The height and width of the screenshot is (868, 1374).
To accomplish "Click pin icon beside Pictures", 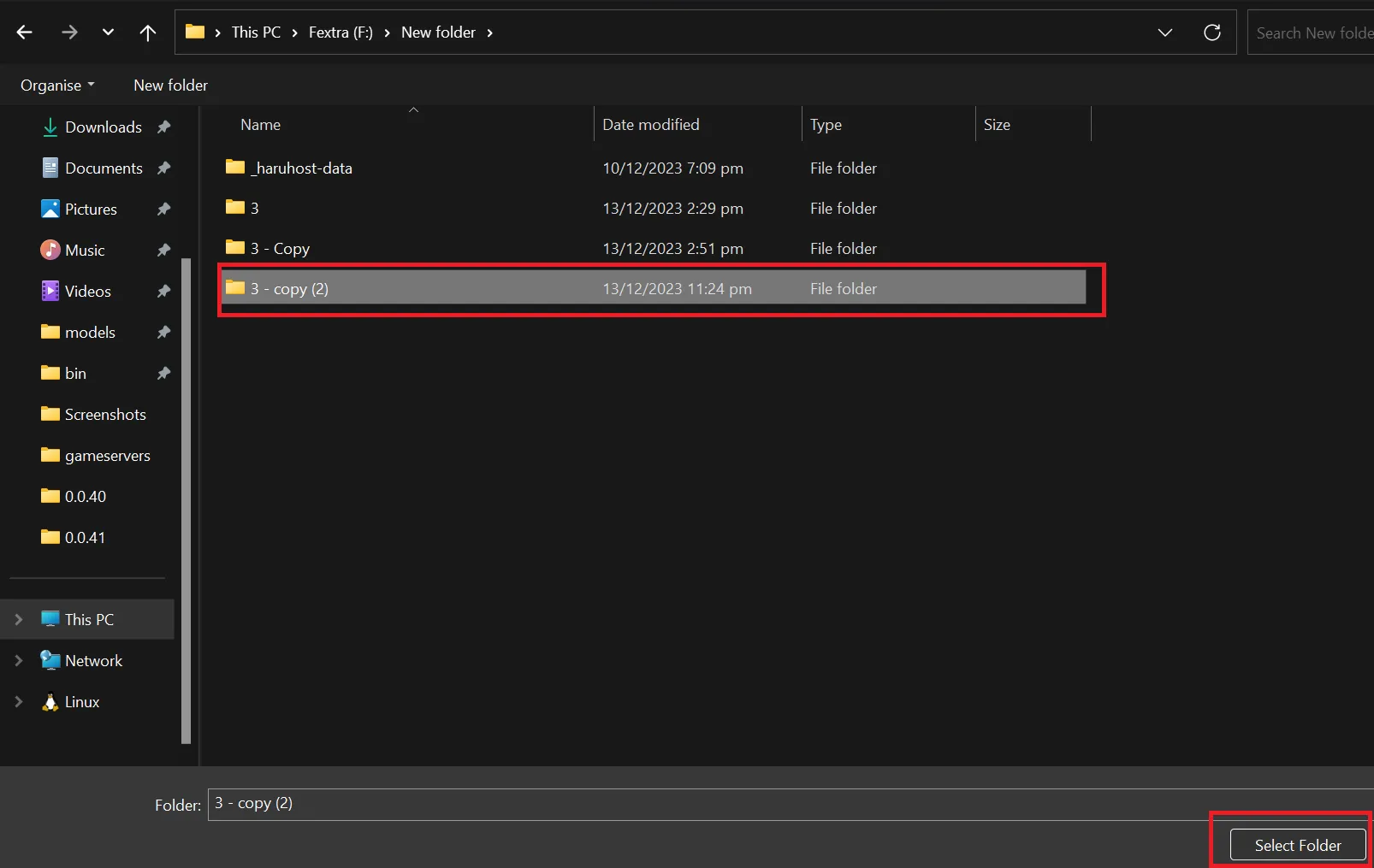I will [163, 210].
